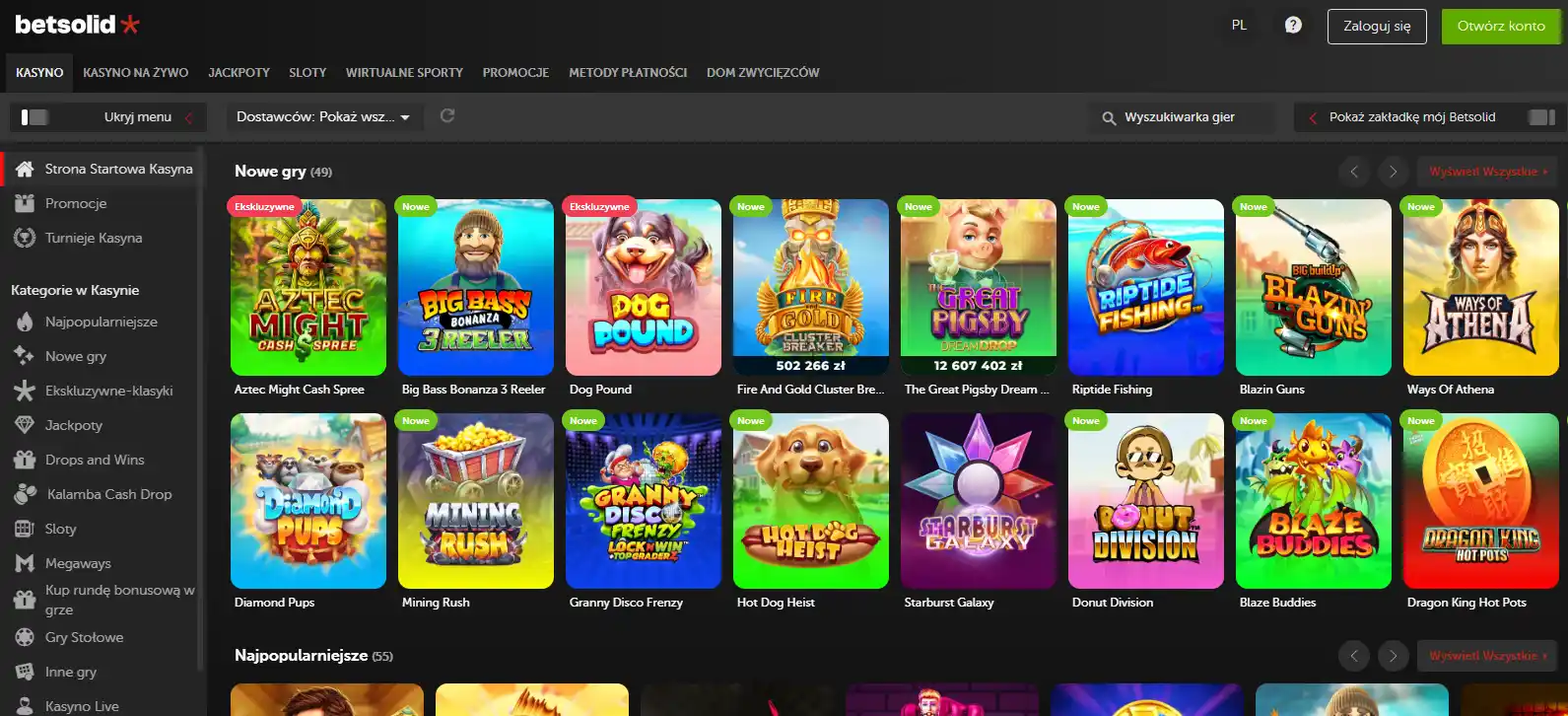
Task: Click the Zaloguj się button
Action: 1377,27
